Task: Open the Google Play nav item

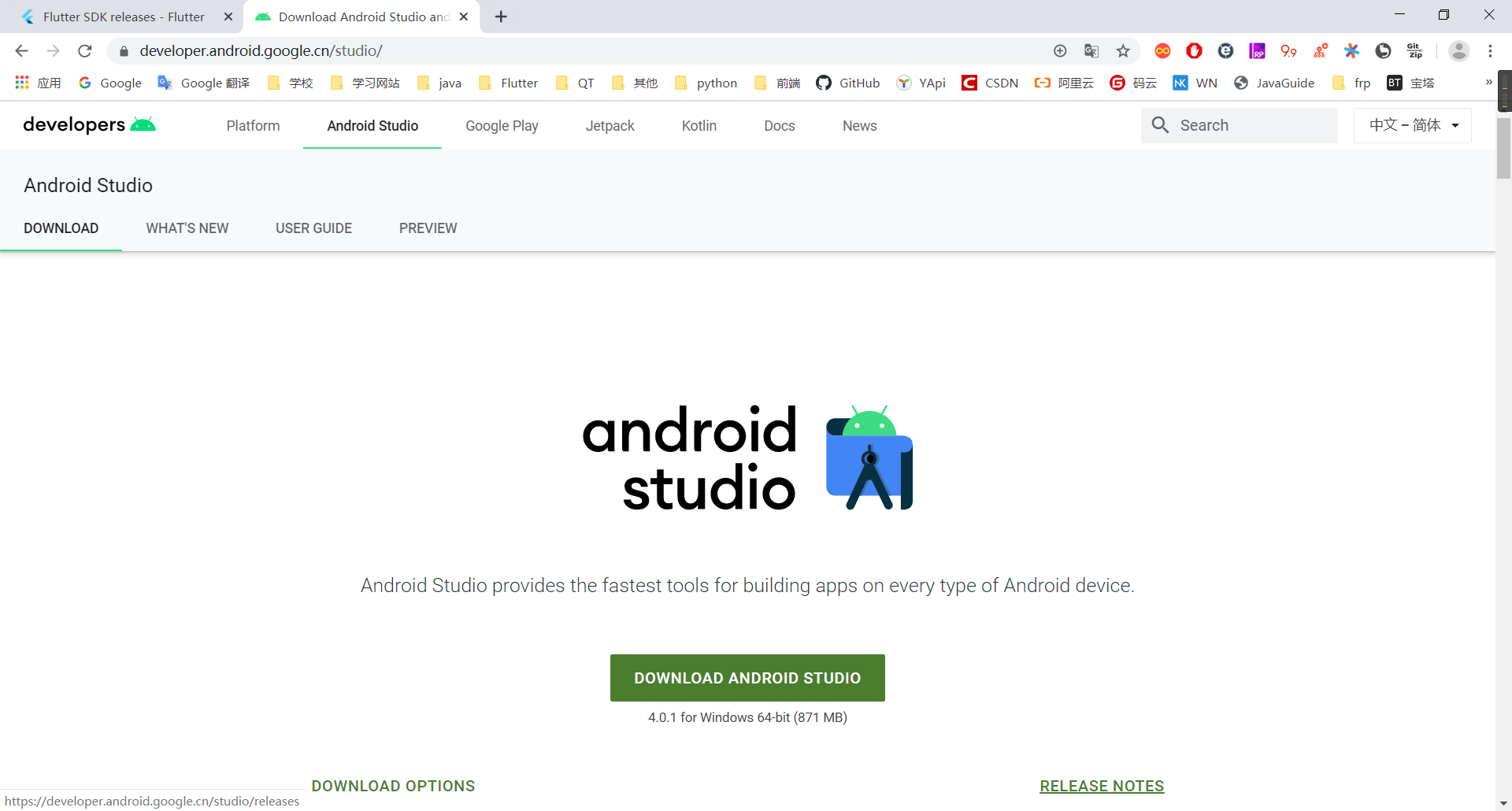Action: click(502, 126)
